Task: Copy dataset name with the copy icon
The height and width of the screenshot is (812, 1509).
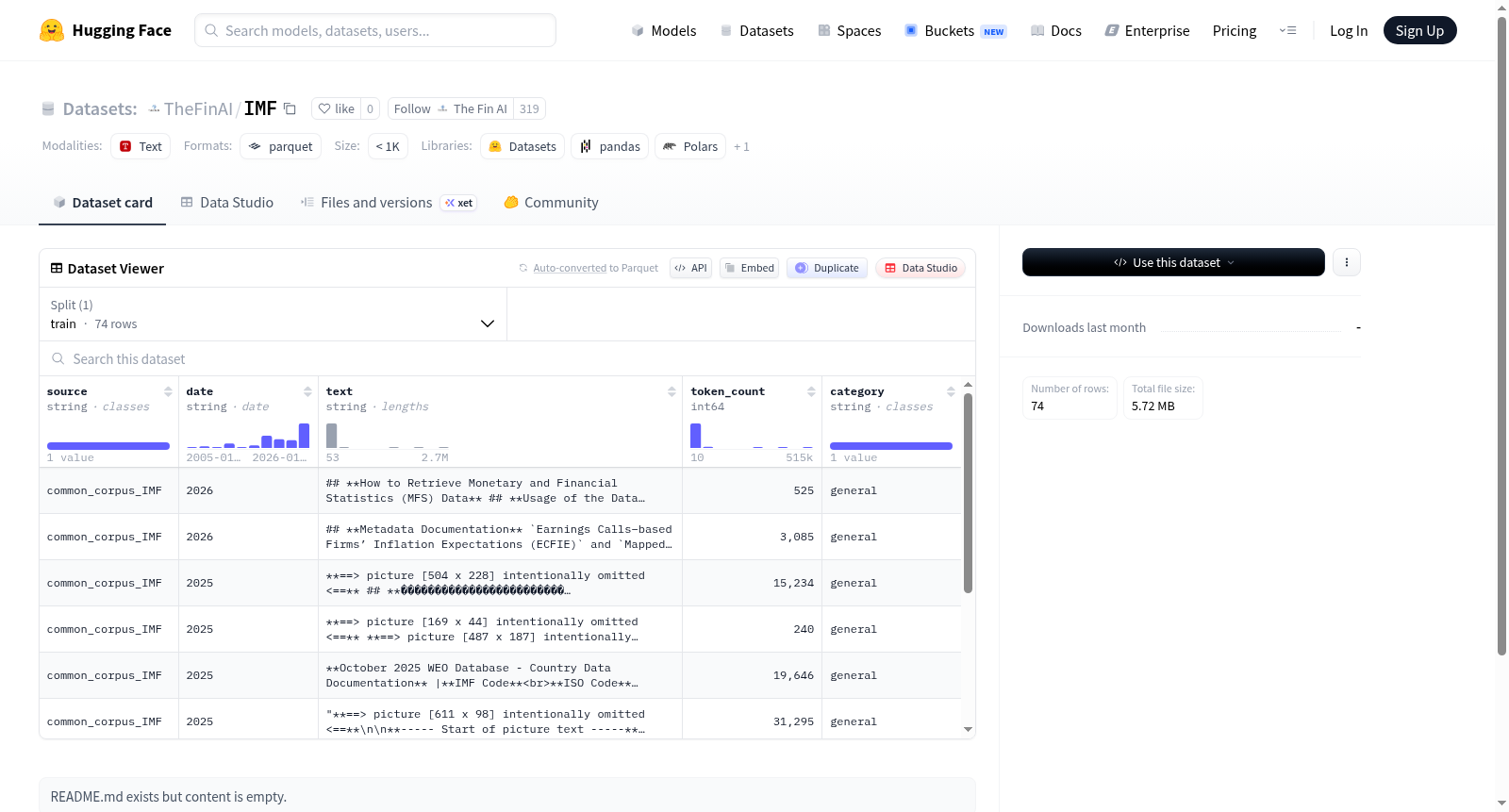Action: click(290, 108)
